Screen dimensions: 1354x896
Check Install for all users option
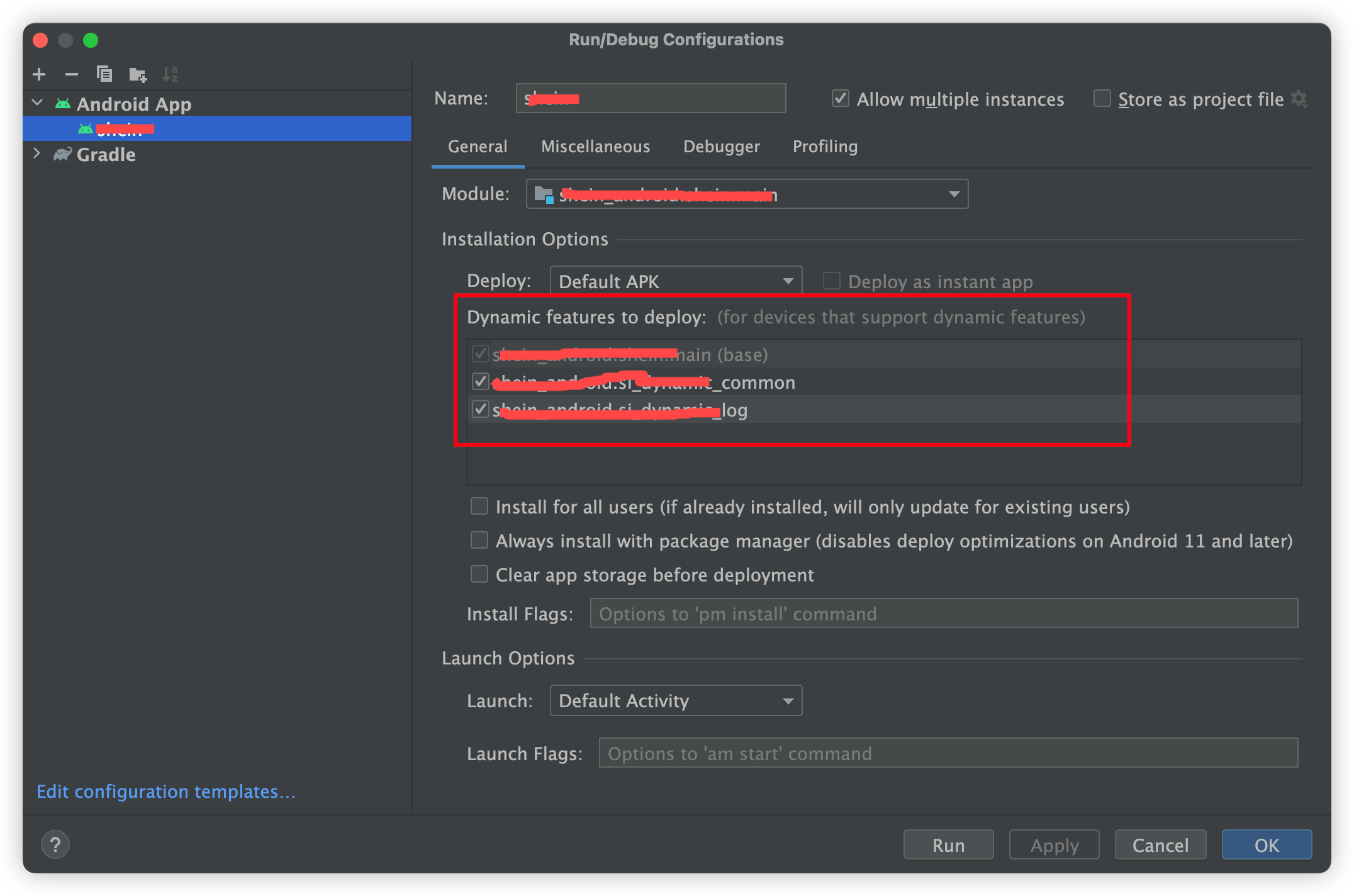pyautogui.click(x=479, y=507)
